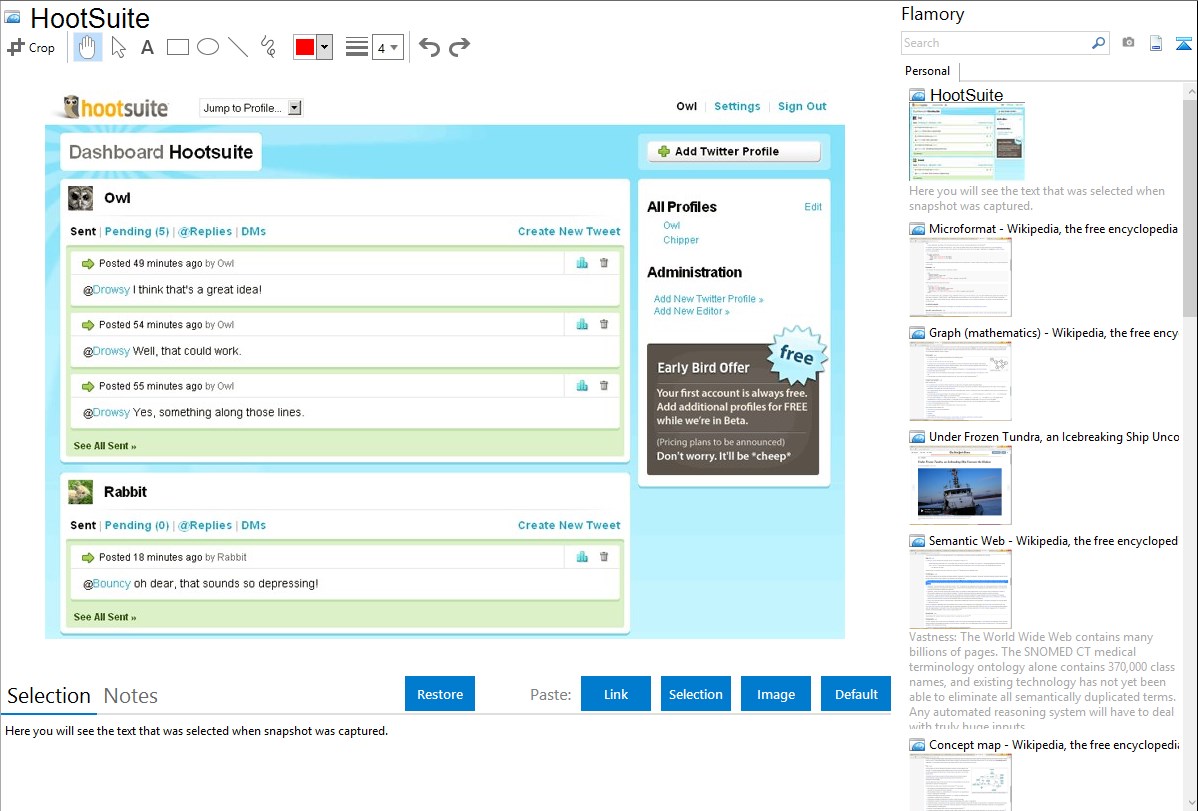Click the red color swatch
Viewport: 1198px width, 811px height.
305,47
